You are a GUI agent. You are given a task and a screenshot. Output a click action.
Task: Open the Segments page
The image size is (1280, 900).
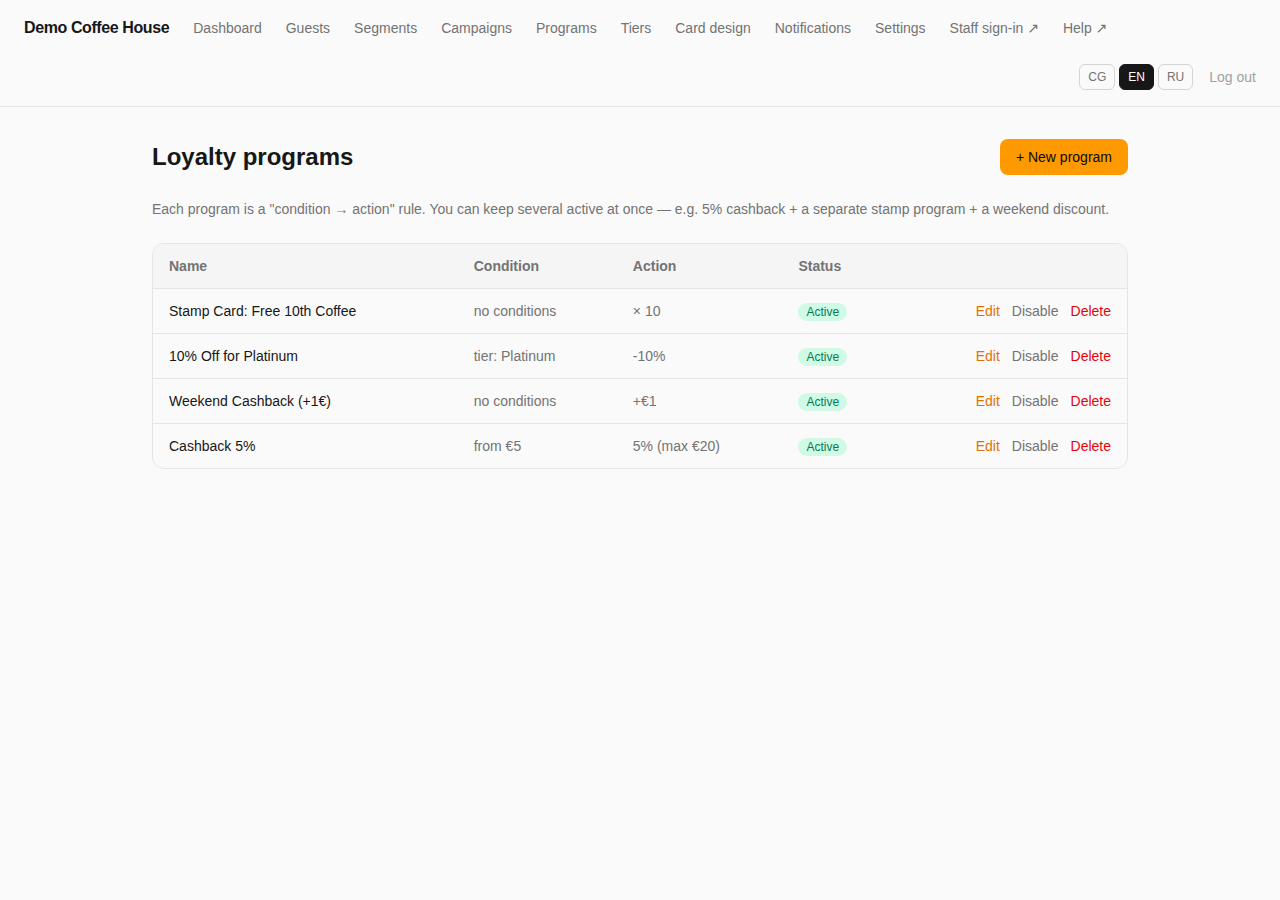coord(385,28)
